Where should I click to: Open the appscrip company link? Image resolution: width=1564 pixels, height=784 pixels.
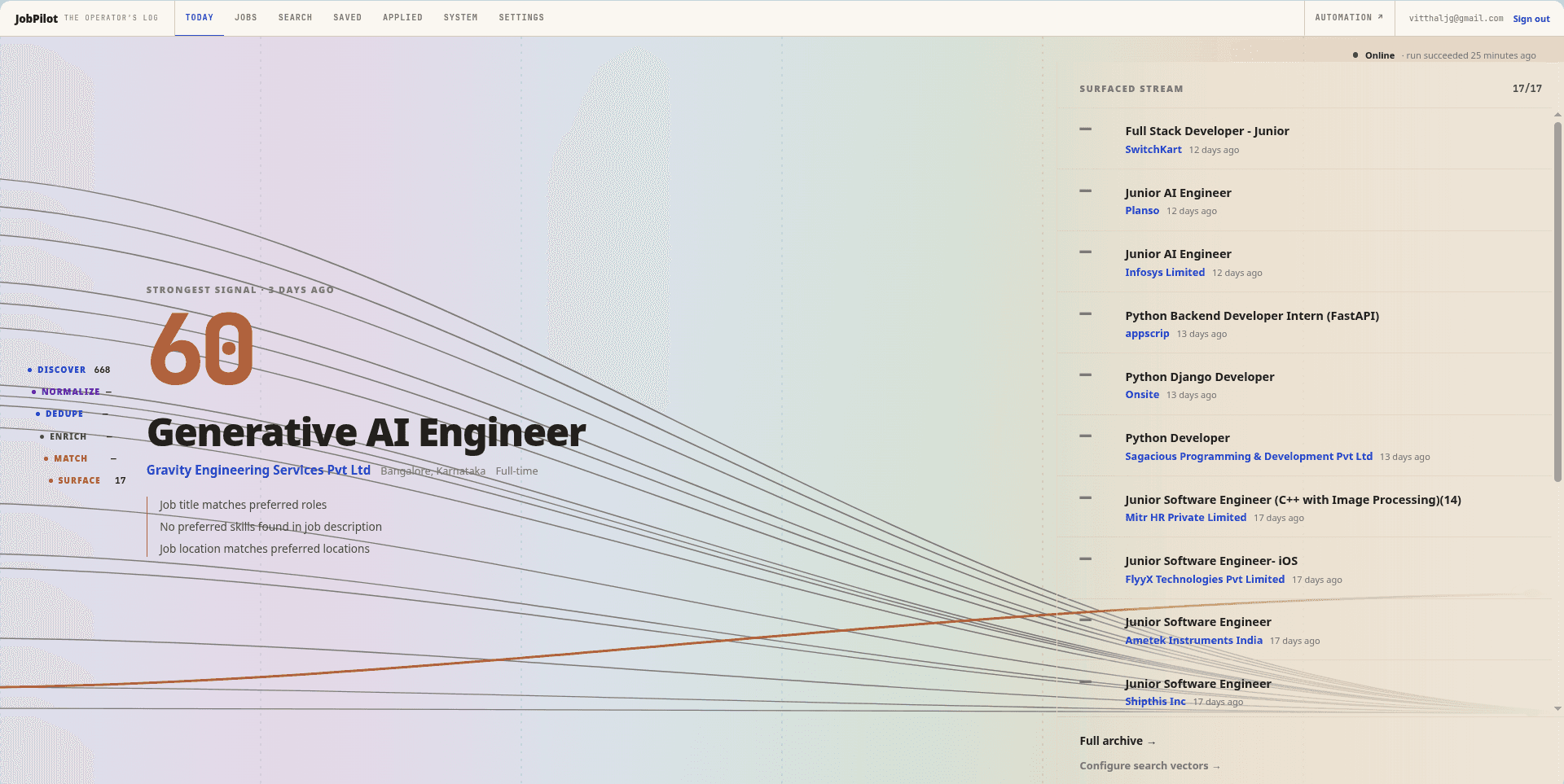point(1147,334)
